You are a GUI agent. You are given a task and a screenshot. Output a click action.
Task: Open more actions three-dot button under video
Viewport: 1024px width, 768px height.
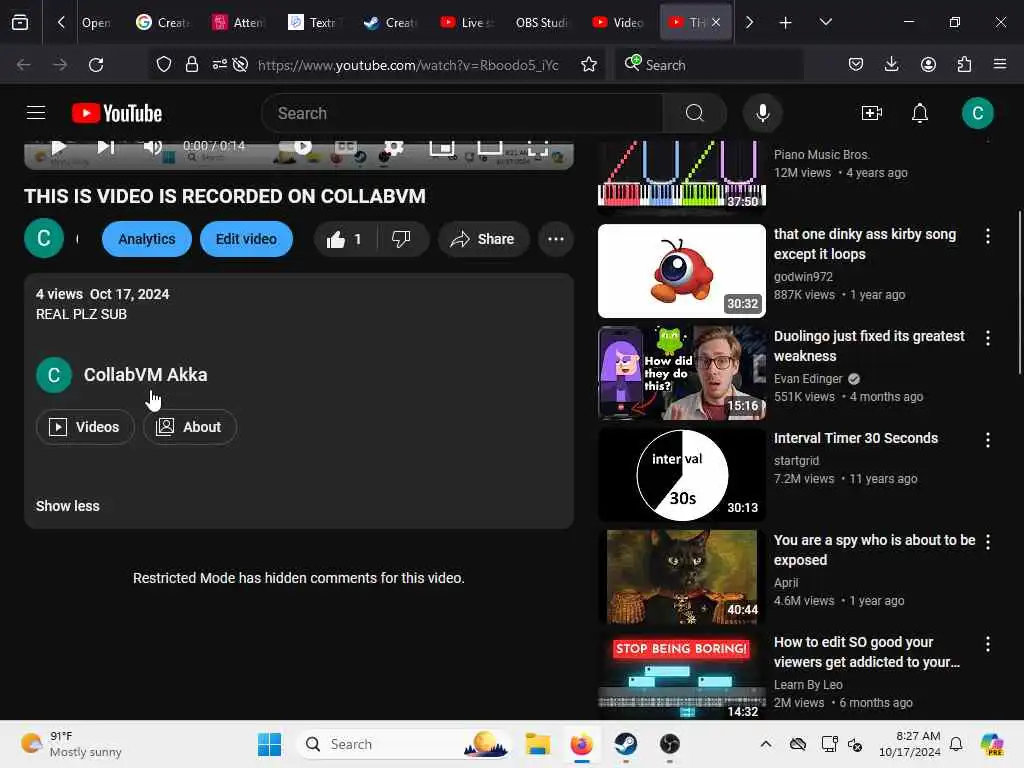tap(556, 239)
